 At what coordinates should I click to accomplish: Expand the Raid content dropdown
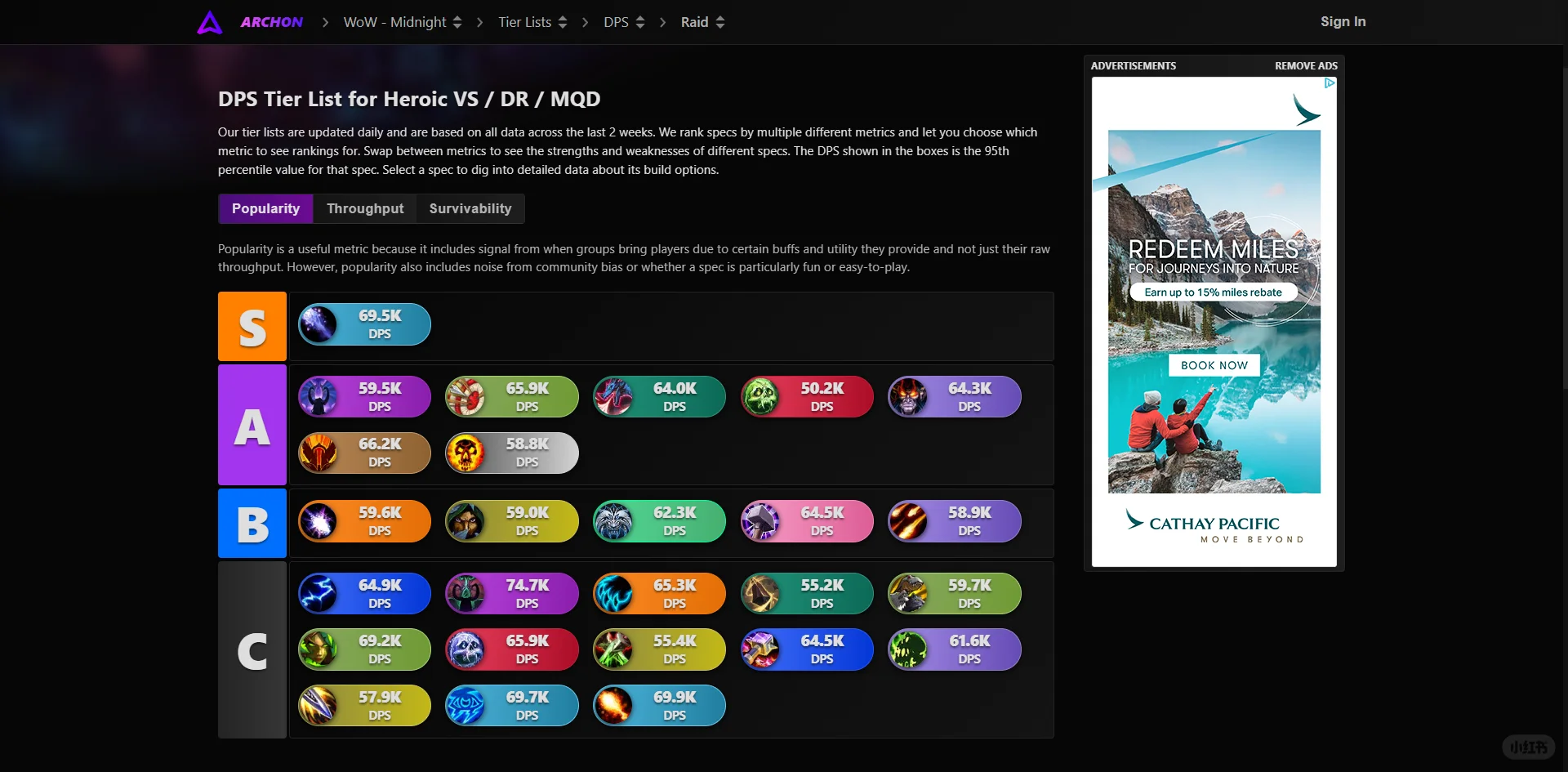point(702,22)
